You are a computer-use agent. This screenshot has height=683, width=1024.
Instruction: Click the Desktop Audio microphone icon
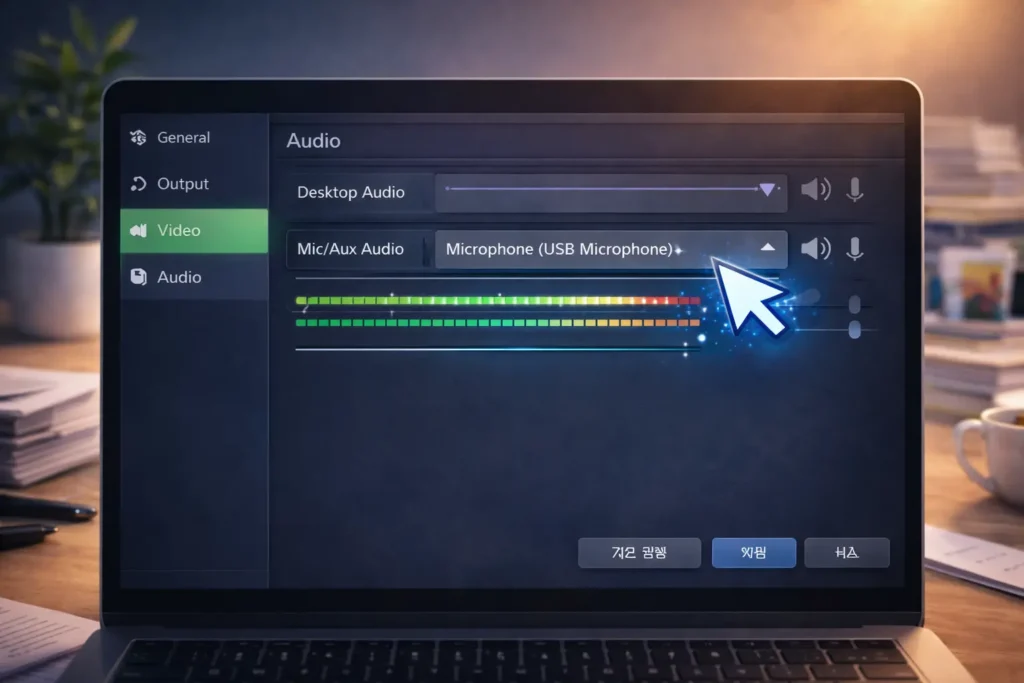[x=854, y=190]
